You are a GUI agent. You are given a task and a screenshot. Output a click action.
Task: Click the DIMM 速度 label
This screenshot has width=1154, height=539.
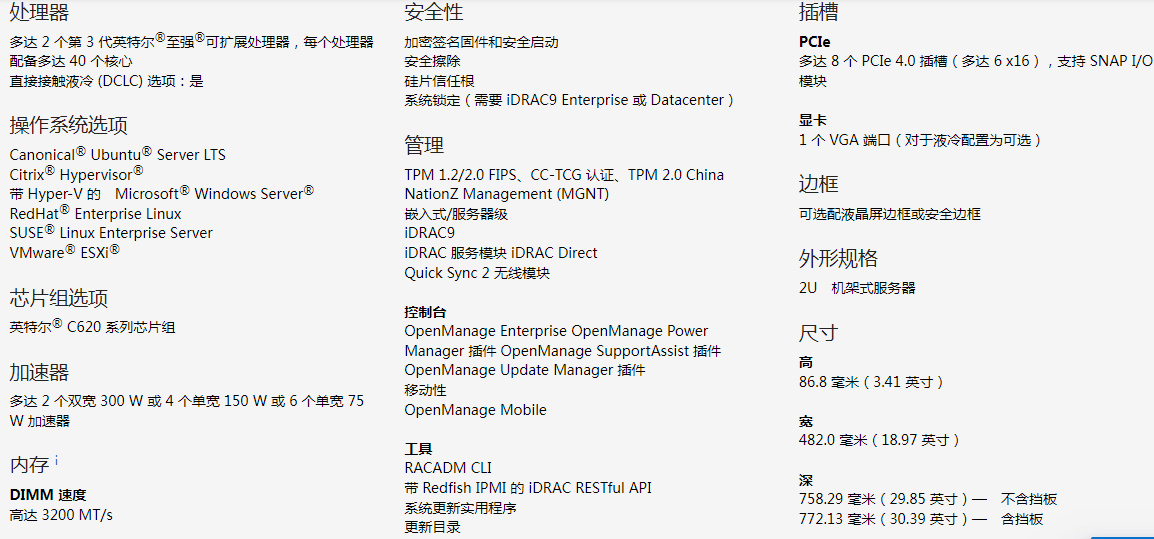pos(48,495)
